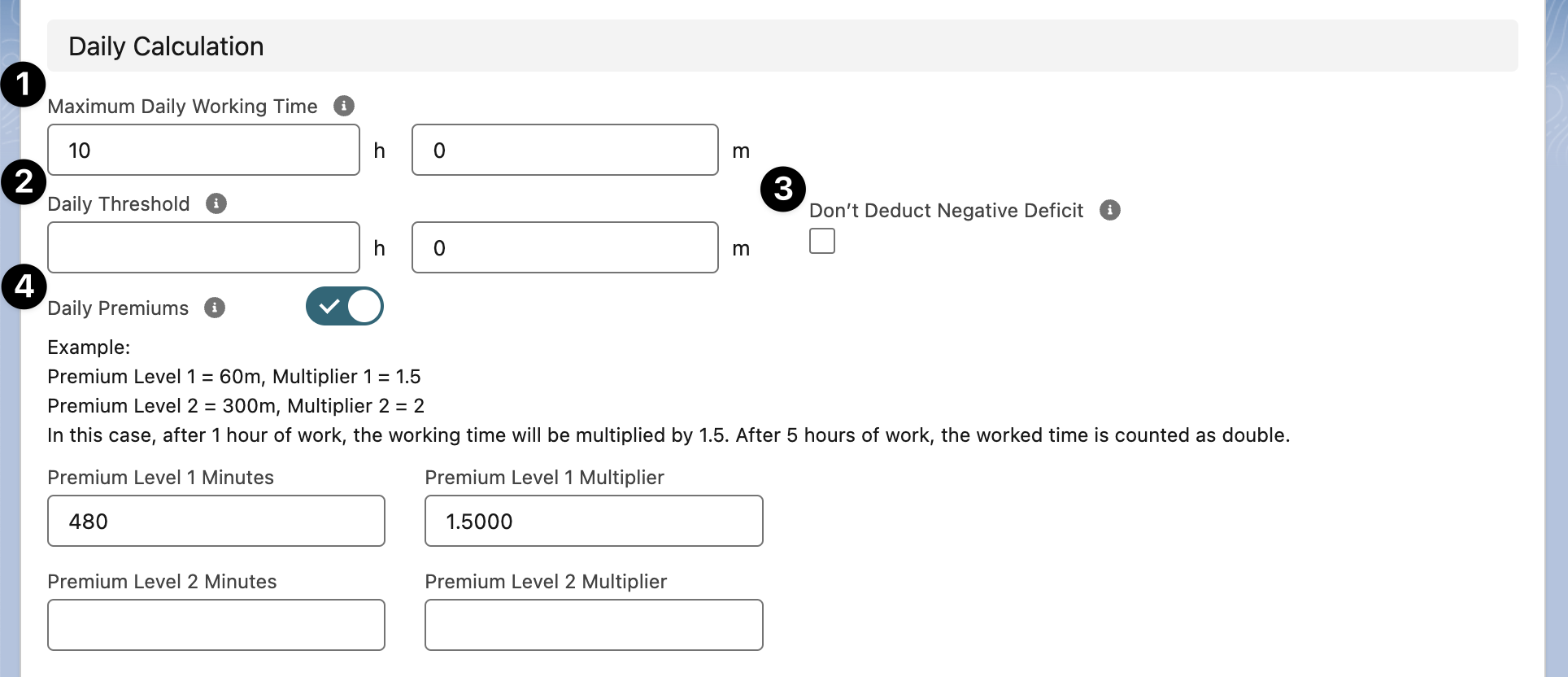The height and width of the screenshot is (677, 1568).
Task: Click the Maximum Daily Working Time info icon
Action: (344, 106)
